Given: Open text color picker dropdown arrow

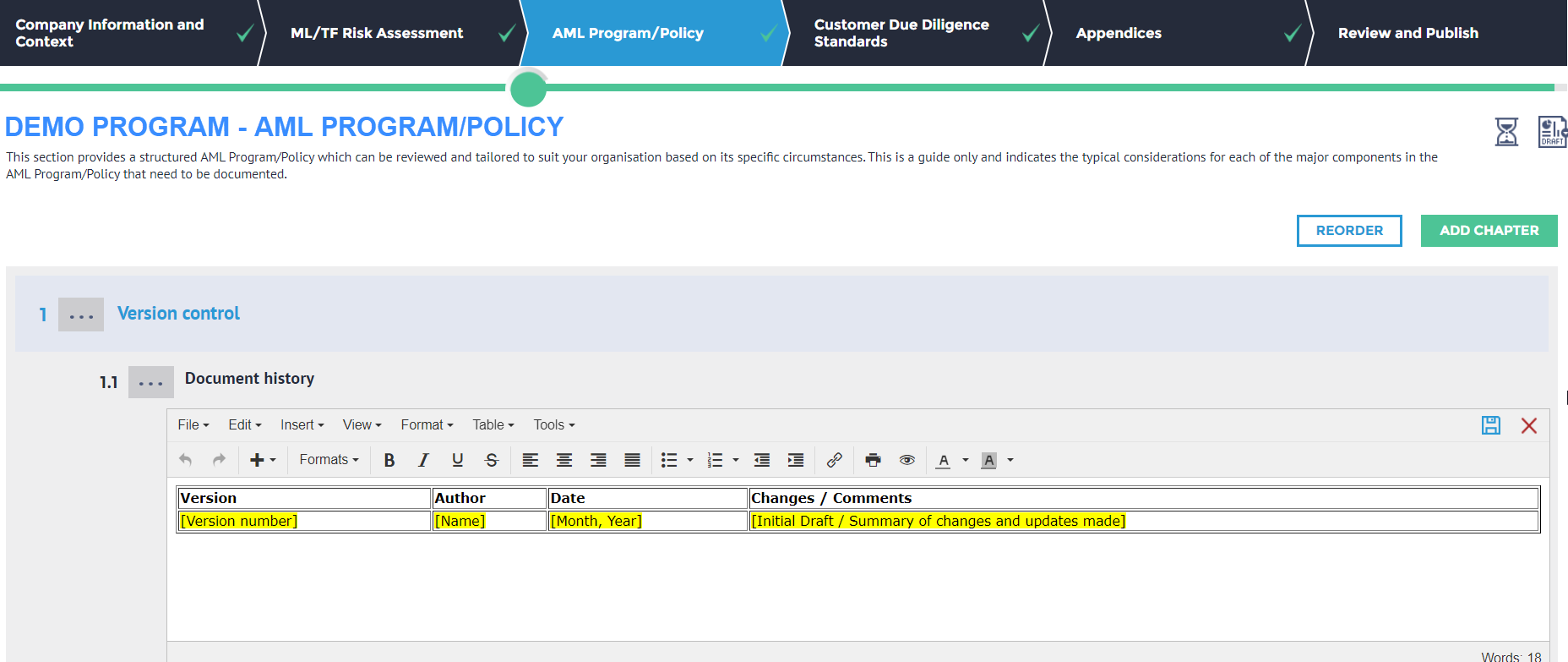Looking at the screenshot, I should (966, 460).
